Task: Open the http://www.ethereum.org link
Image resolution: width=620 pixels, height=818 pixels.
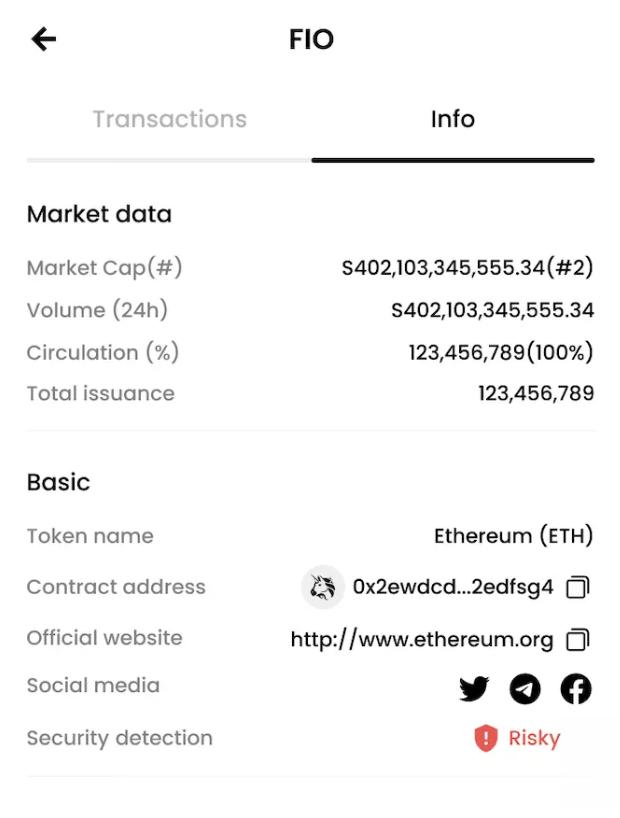Action: (x=422, y=639)
